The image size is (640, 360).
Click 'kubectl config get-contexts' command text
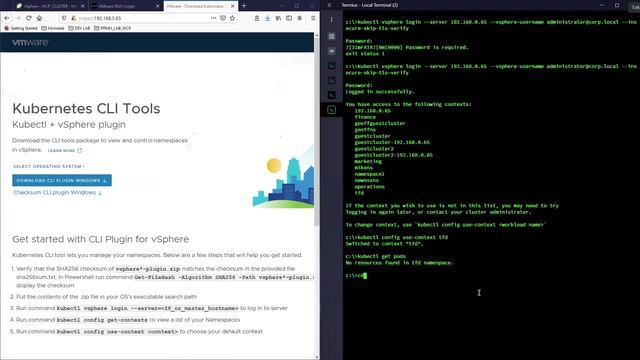[x=102, y=320]
